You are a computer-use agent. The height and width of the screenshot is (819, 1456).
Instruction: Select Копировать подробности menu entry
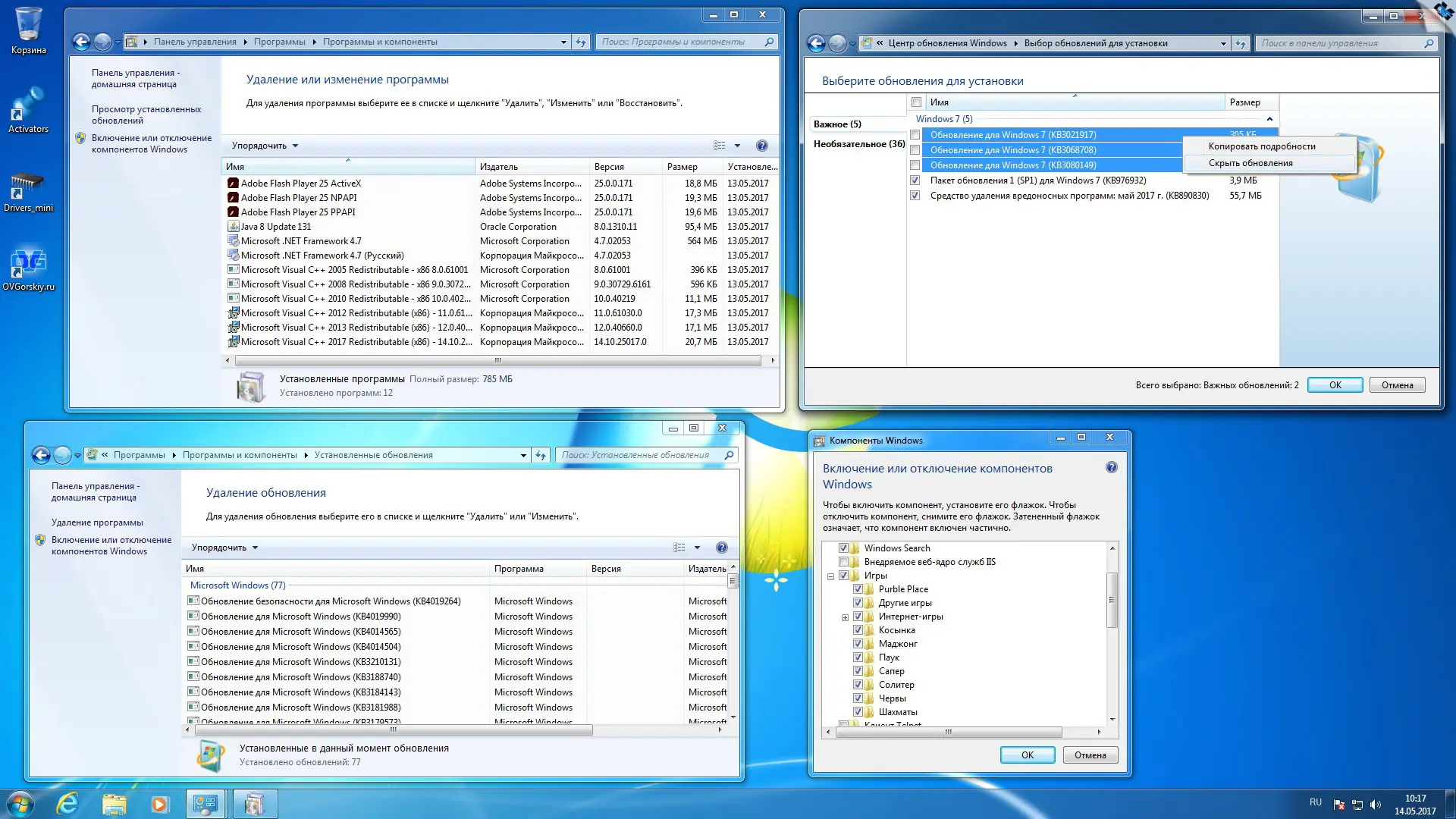(1261, 146)
